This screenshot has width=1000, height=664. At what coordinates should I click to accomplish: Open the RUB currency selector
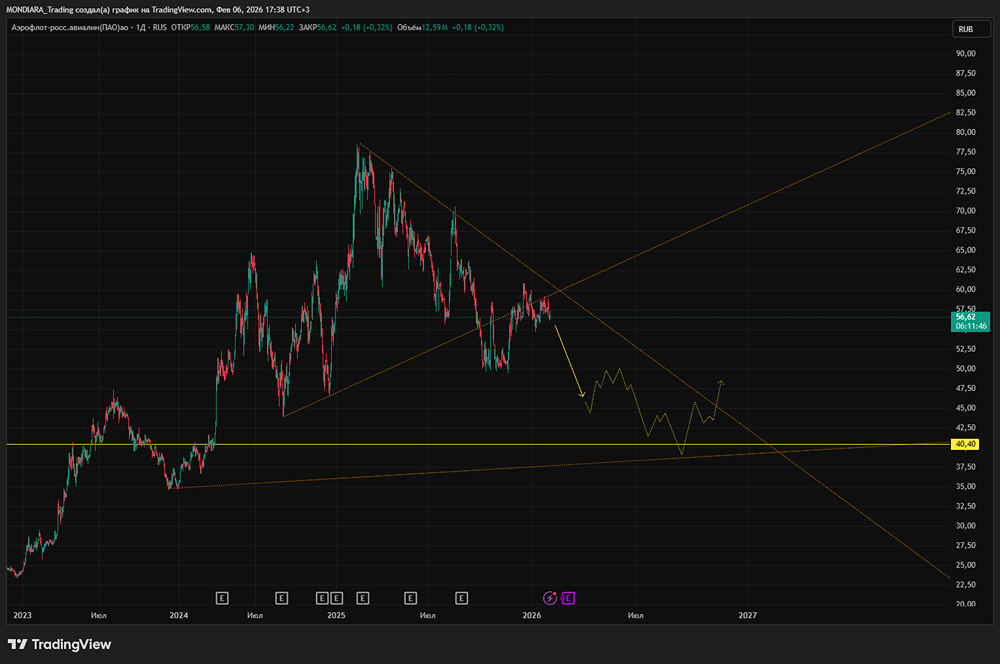pyautogui.click(x=965, y=29)
